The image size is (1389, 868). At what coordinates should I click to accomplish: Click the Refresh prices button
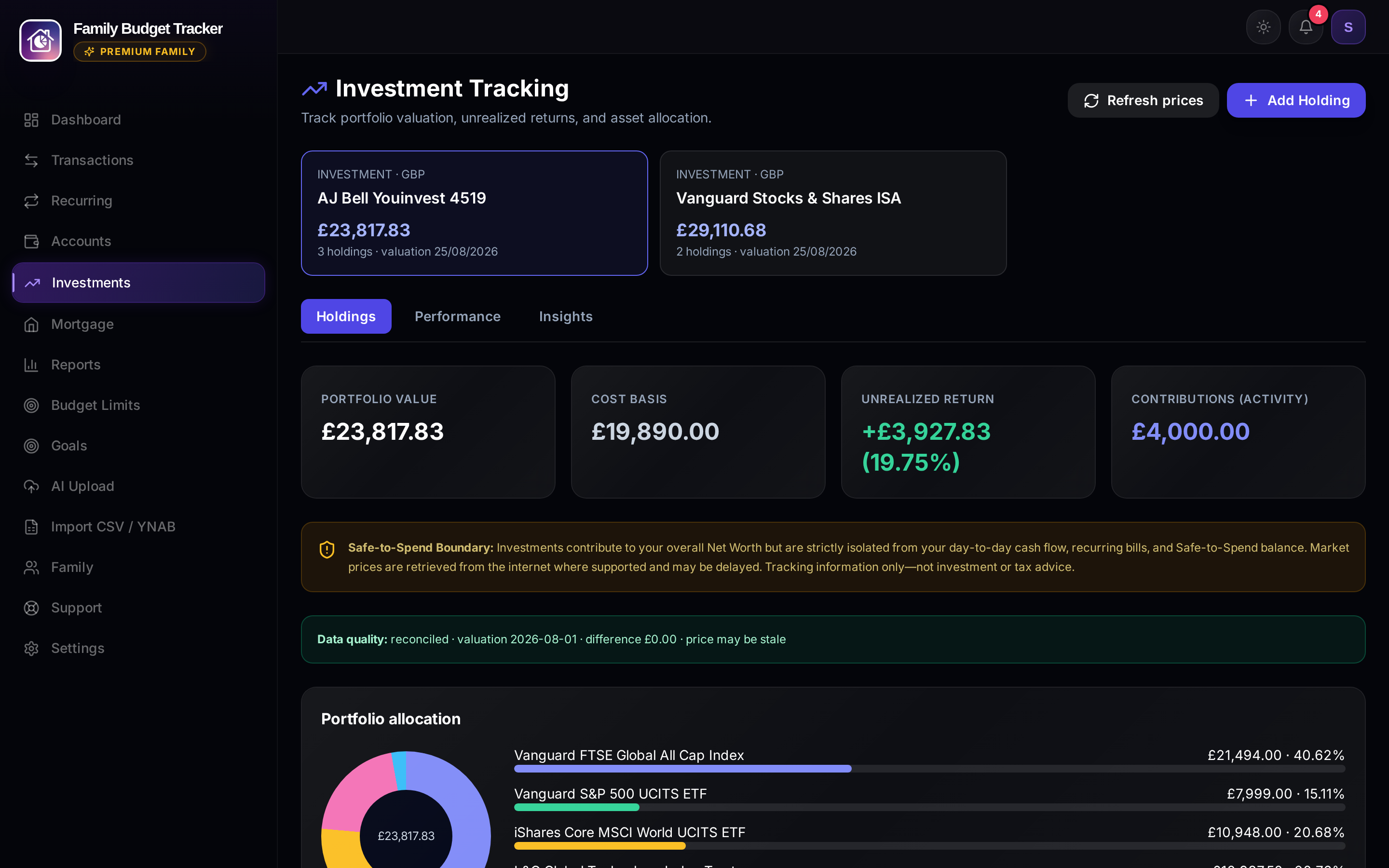[1143, 100]
